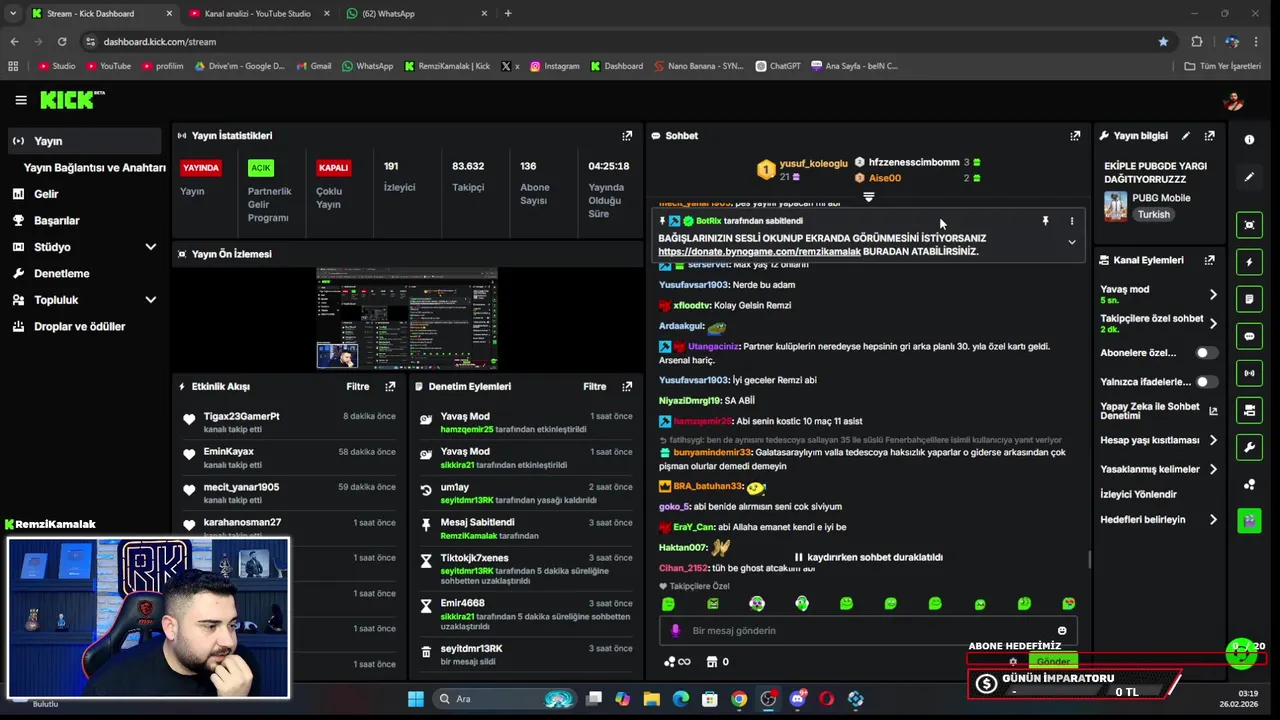This screenshot has height=720, width=1280.
Task: Click Tigax23GamerPt in activity feed
Action: pyautogui.click(x=241, y=417)
